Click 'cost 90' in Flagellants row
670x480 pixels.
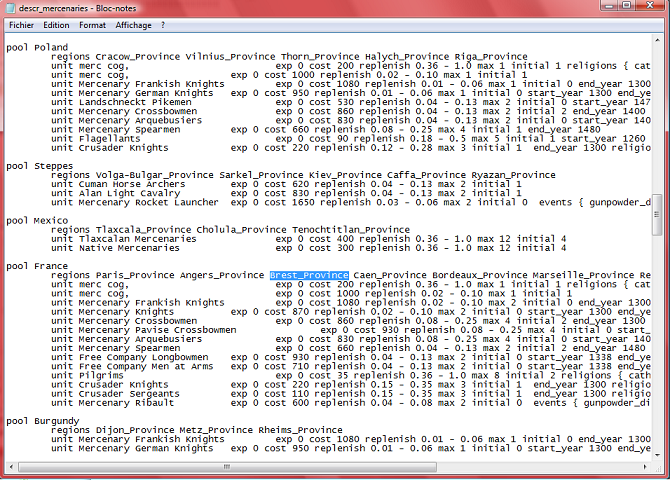(329, 138)
